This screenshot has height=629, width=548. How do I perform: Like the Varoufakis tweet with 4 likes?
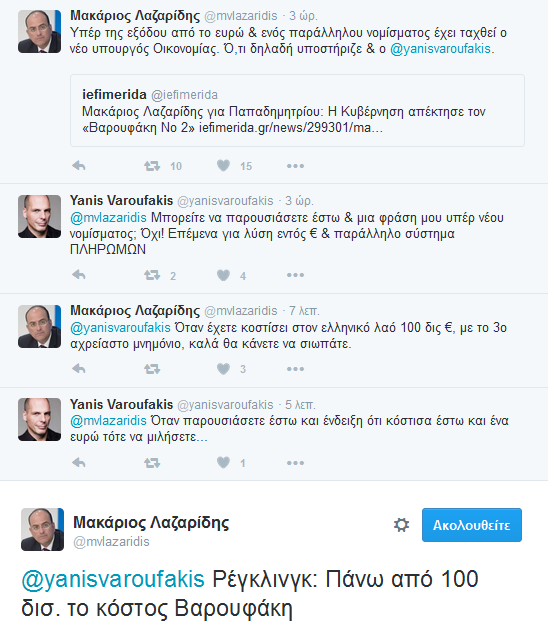(223, 275)
